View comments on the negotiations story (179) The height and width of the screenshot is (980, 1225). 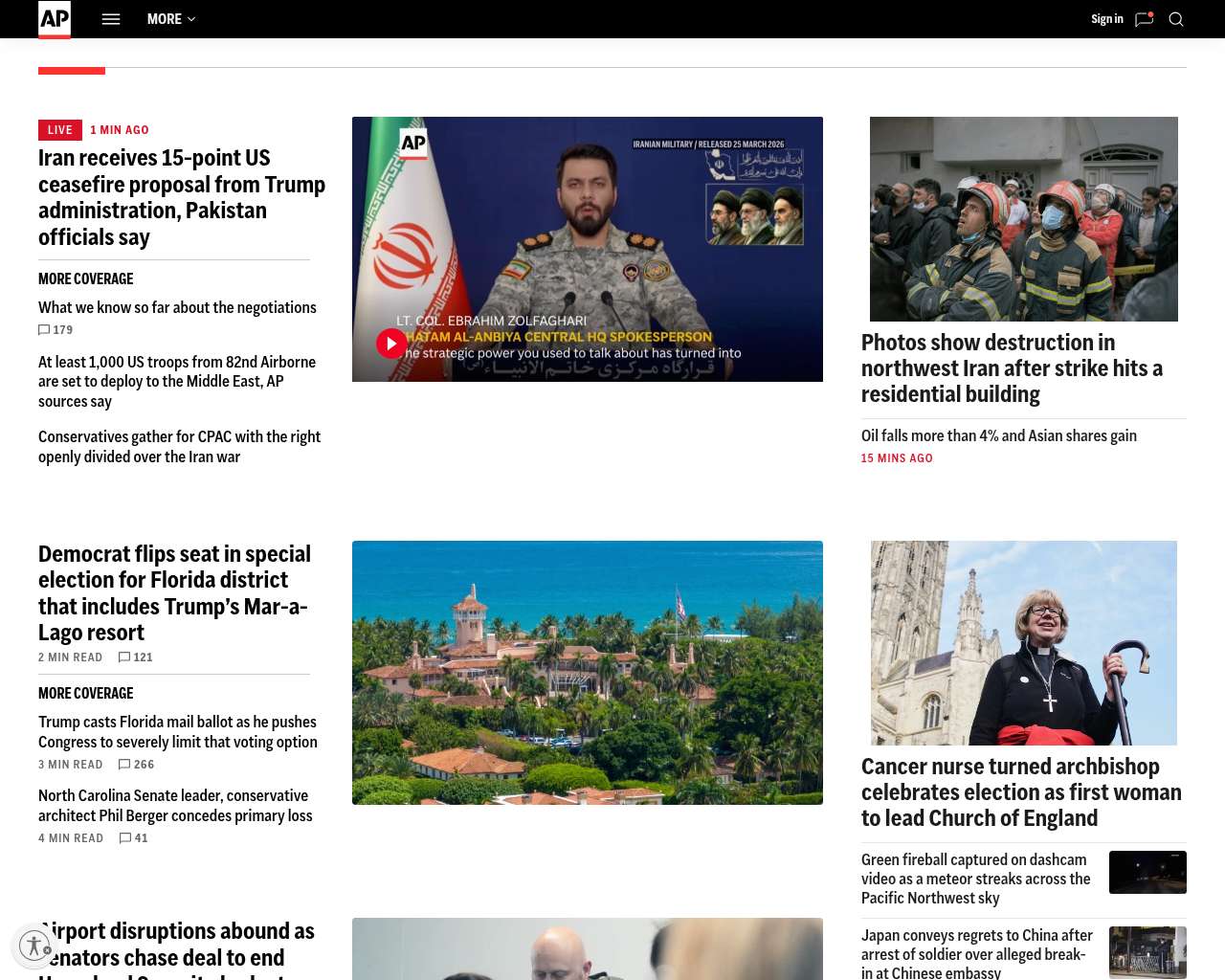click(x=56, y=330)
